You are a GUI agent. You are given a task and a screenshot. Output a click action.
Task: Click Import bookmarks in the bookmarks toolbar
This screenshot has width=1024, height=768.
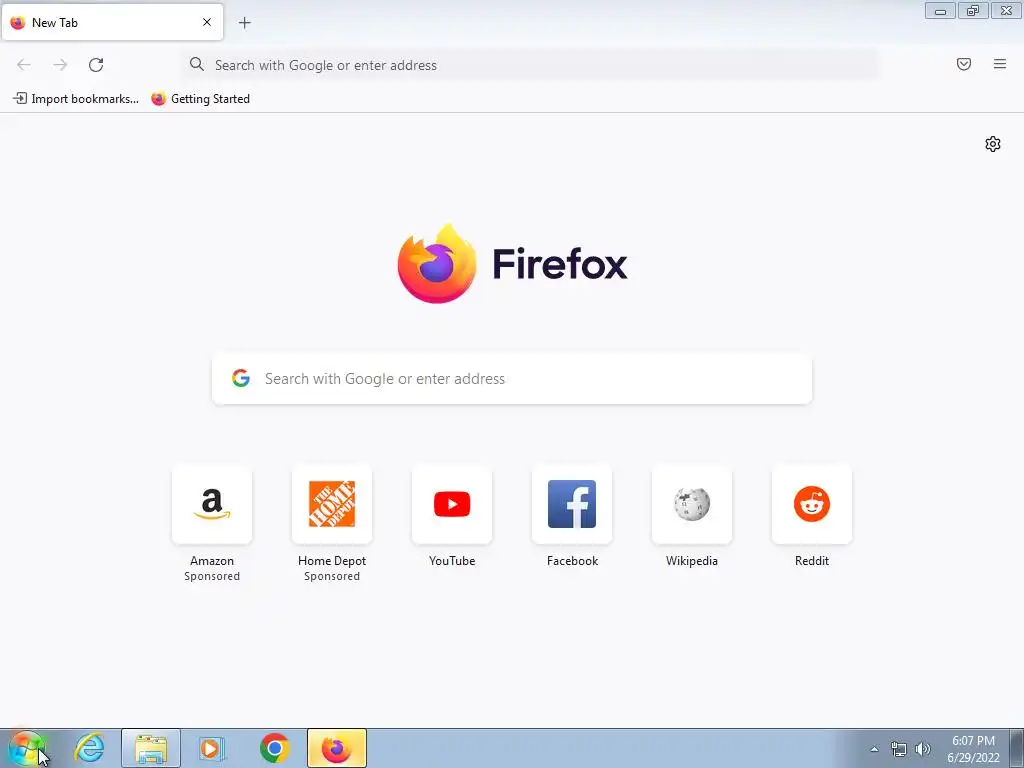click(76, 99)
